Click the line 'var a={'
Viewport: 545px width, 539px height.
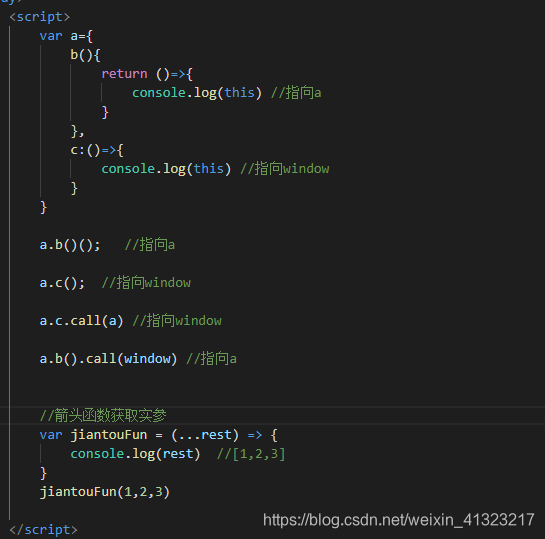pyautogui.click(x=66, y=36)
